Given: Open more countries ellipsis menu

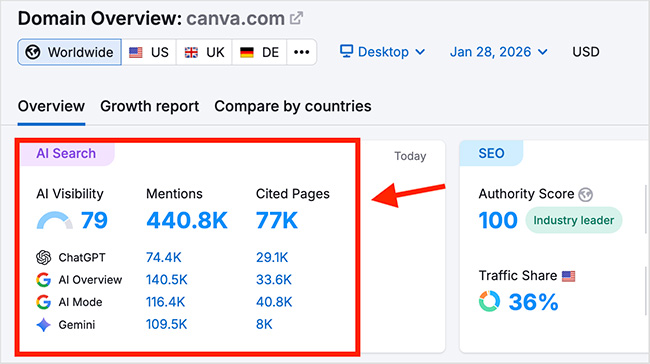Looking at the screenshot, I should click(301, 52).
